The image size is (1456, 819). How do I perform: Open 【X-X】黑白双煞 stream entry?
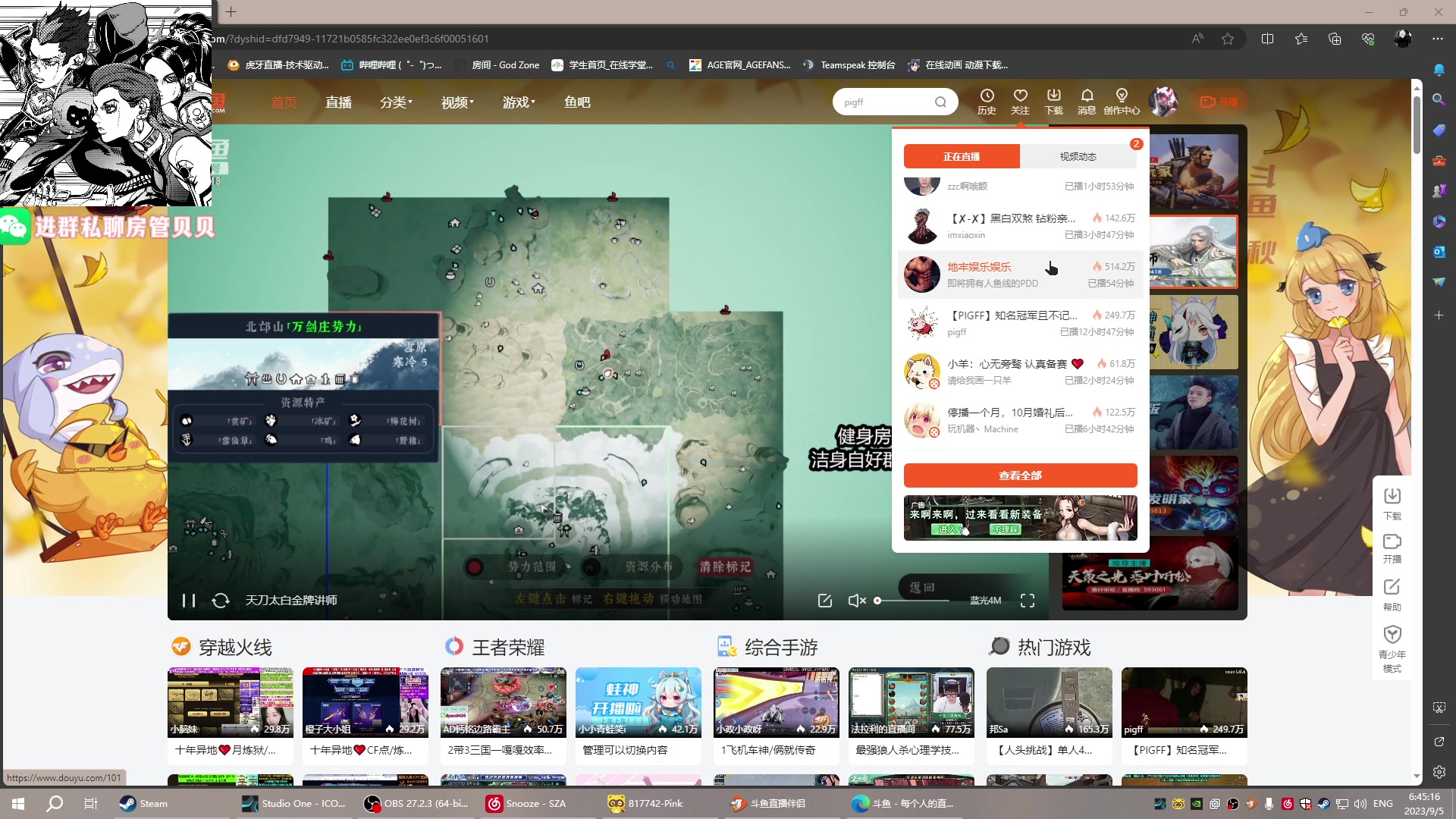pyautogui.click(x=1020, y=226)
